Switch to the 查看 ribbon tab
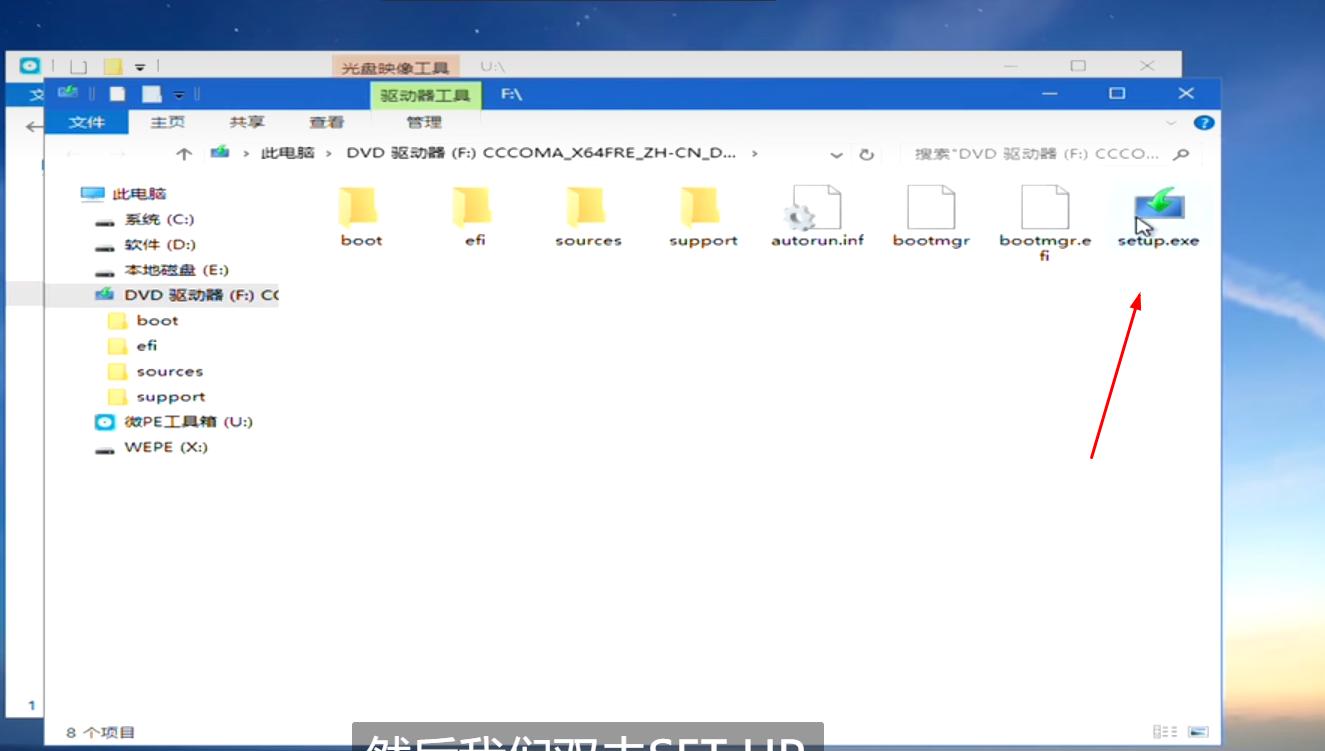Image resolution: width=1325 pixels, height=751 pixels. pos(326,122)
